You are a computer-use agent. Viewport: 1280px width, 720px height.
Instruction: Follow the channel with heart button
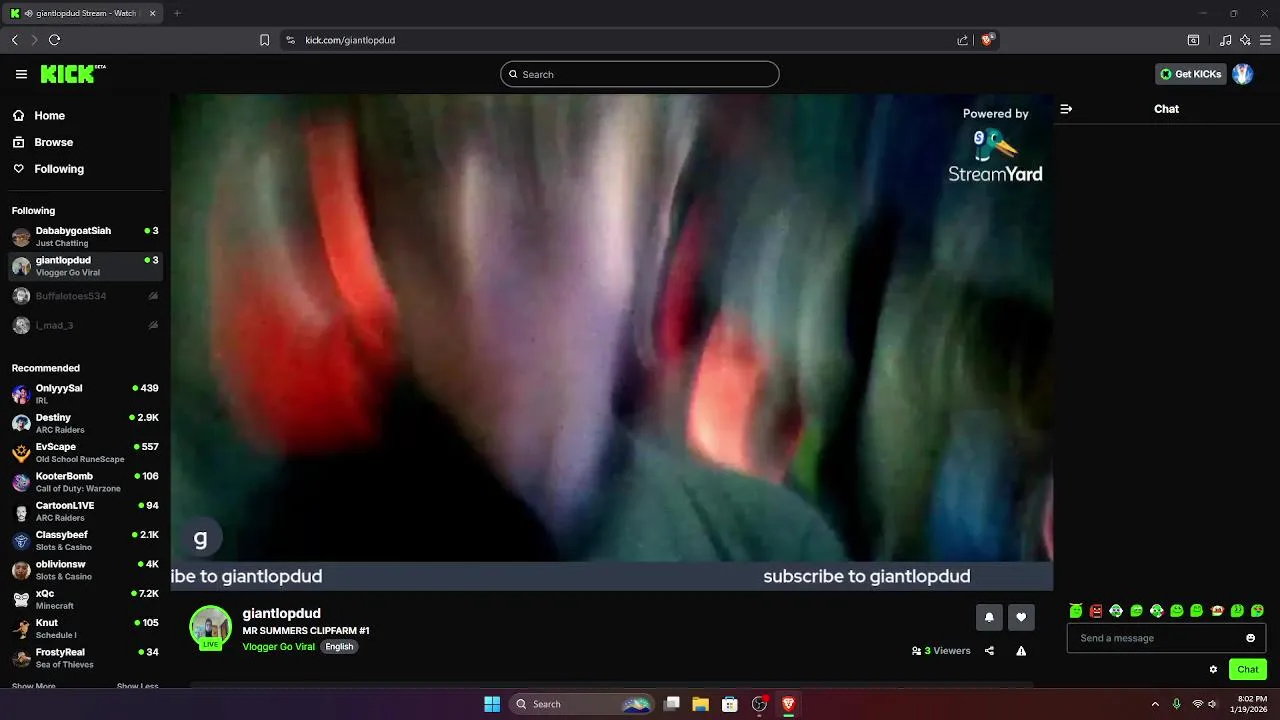point(1021,617)
